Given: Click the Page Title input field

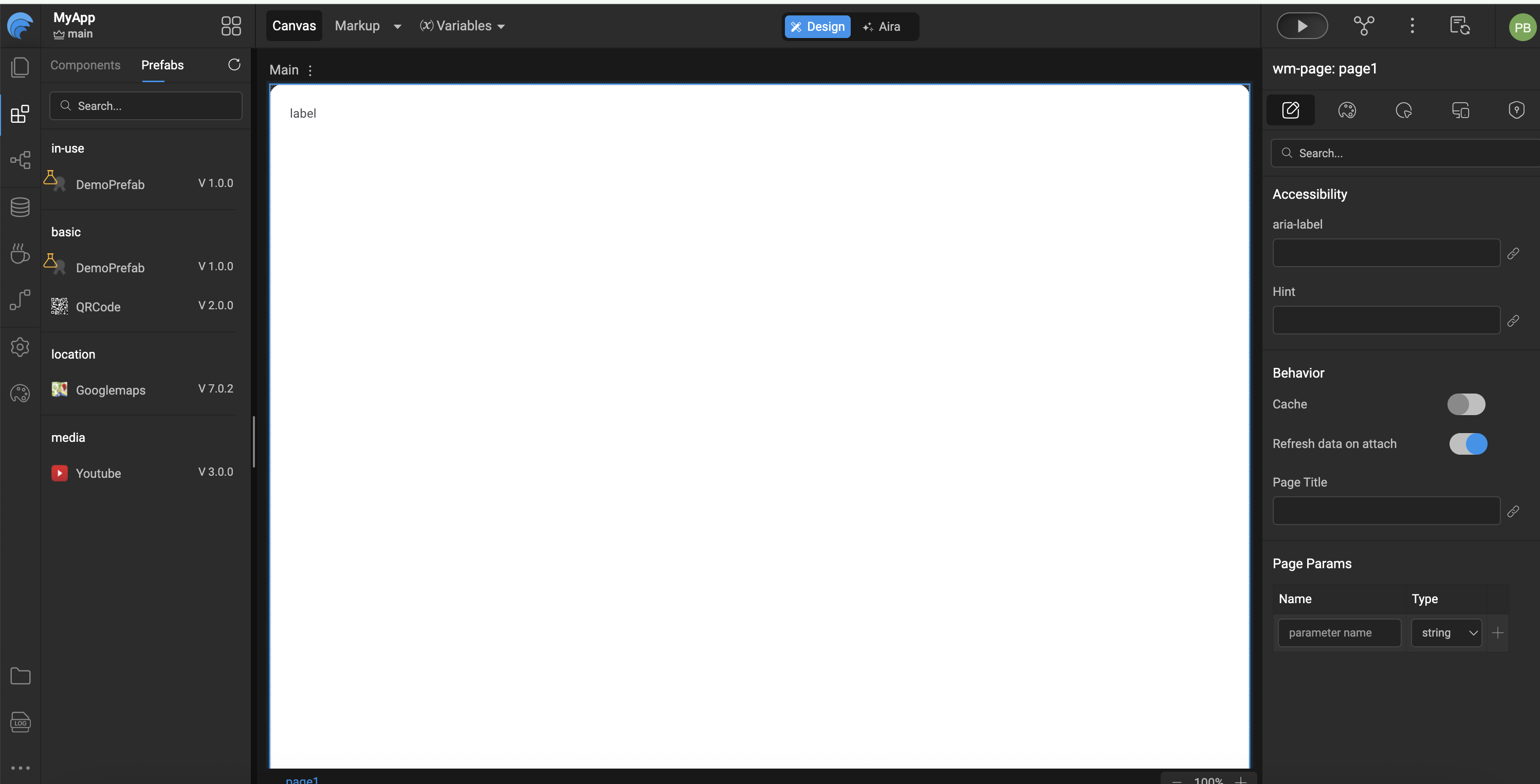Looking at the screenshot, I should [1386, 511].
